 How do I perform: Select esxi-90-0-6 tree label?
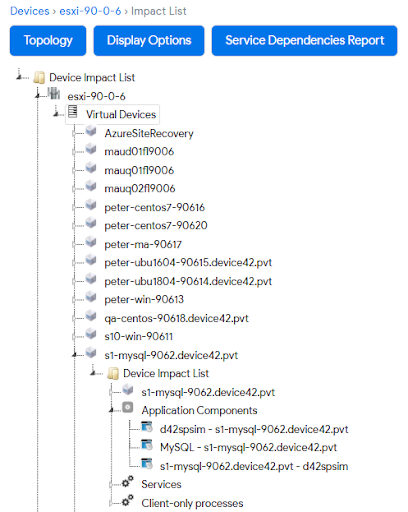pyautogui.click(x=96, y=96)
